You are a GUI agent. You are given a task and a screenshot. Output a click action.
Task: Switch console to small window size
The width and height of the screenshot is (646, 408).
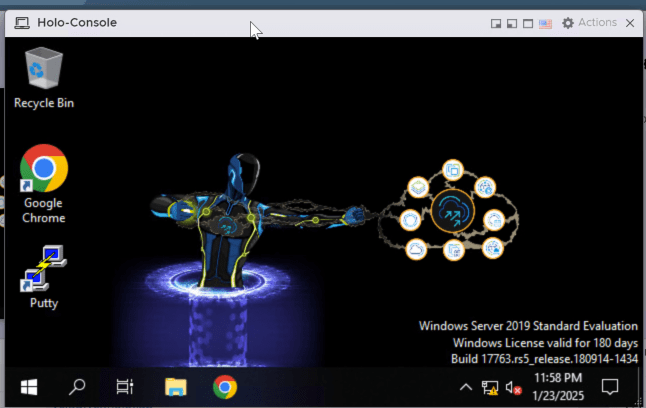click(496, 23)
